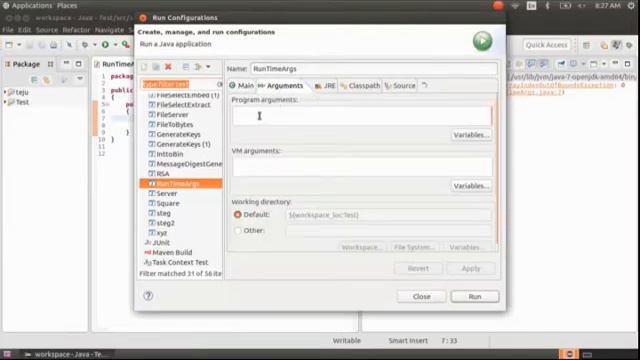This screenshot has width=640, height=360.
Task: Click in the Program arguments text area
Action: (362, 116)
